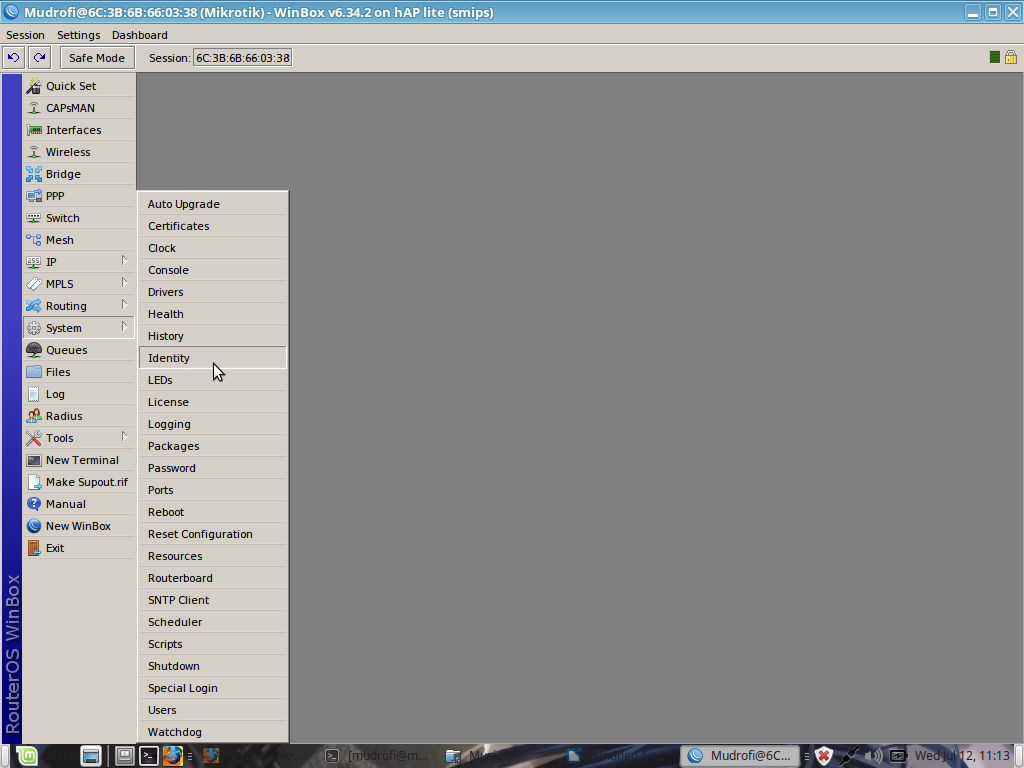The width and height of the screenshot is (1024, 768).
Task: Click the Tools wrench icon
Action: (x=33, y=438)
